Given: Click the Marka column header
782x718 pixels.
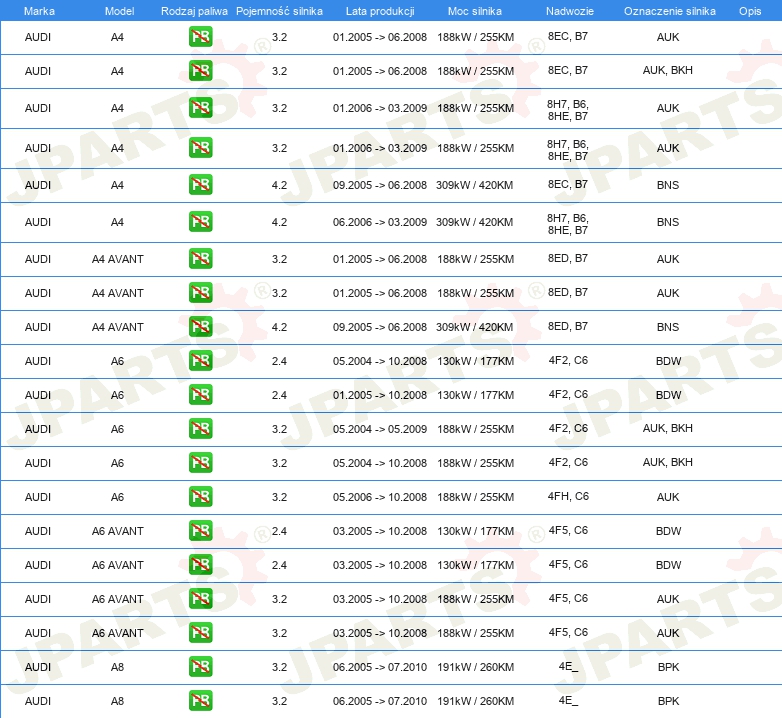Looking at the screenshot, I should tap(38, 11).
